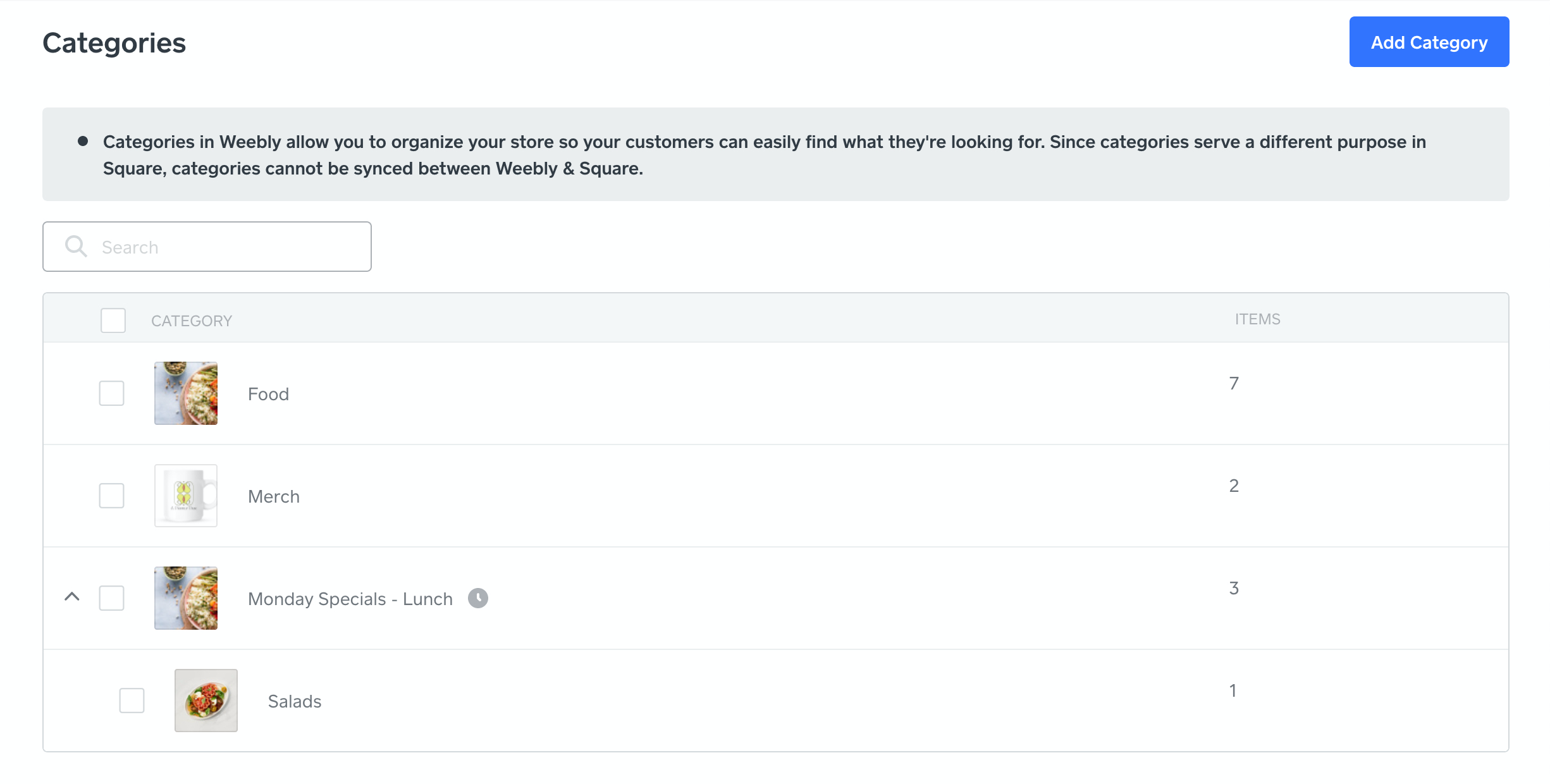The width and height of the screenshot is (1550, 784).
Task: Click the ITEMS column header
Action: 1257,319
